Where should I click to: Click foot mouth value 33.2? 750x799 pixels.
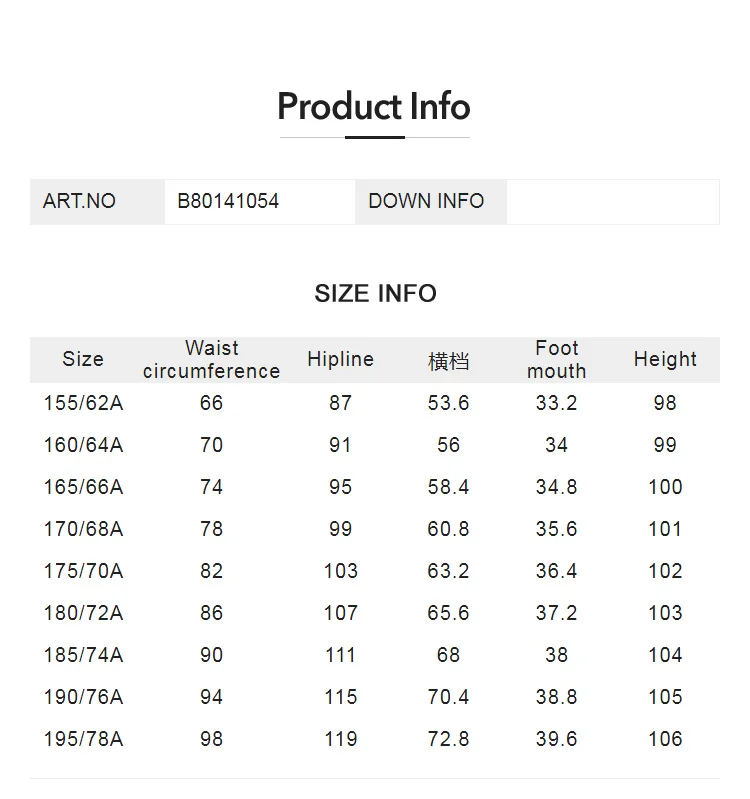556,403
